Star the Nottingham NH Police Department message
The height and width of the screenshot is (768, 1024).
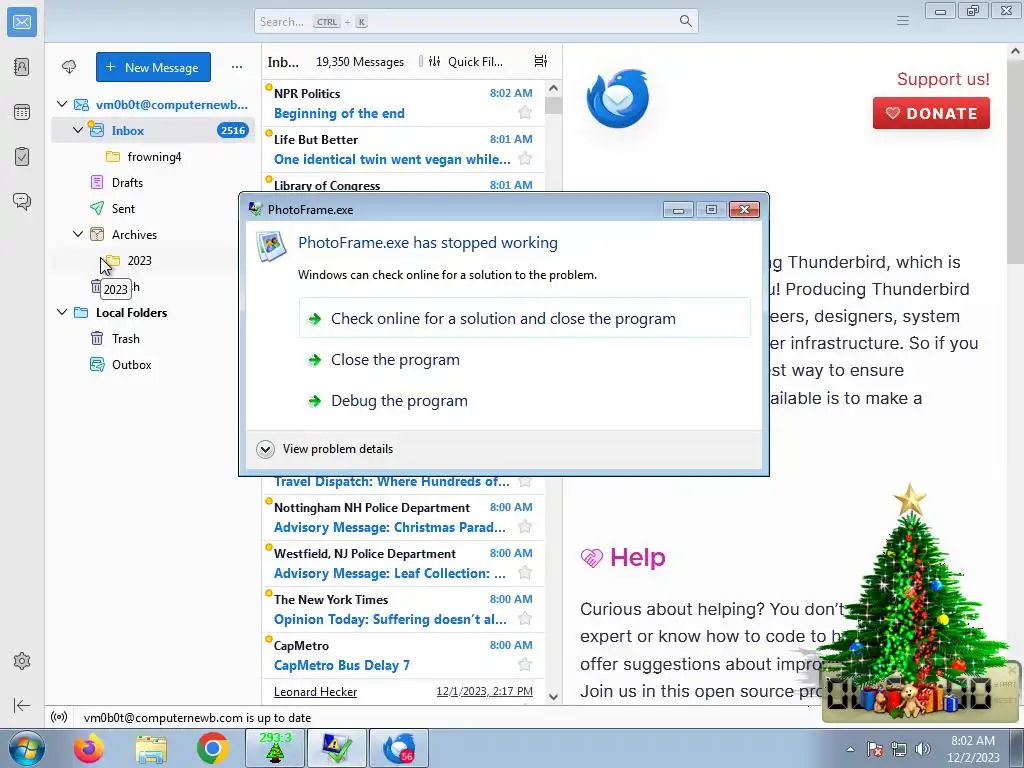point(524,526)
